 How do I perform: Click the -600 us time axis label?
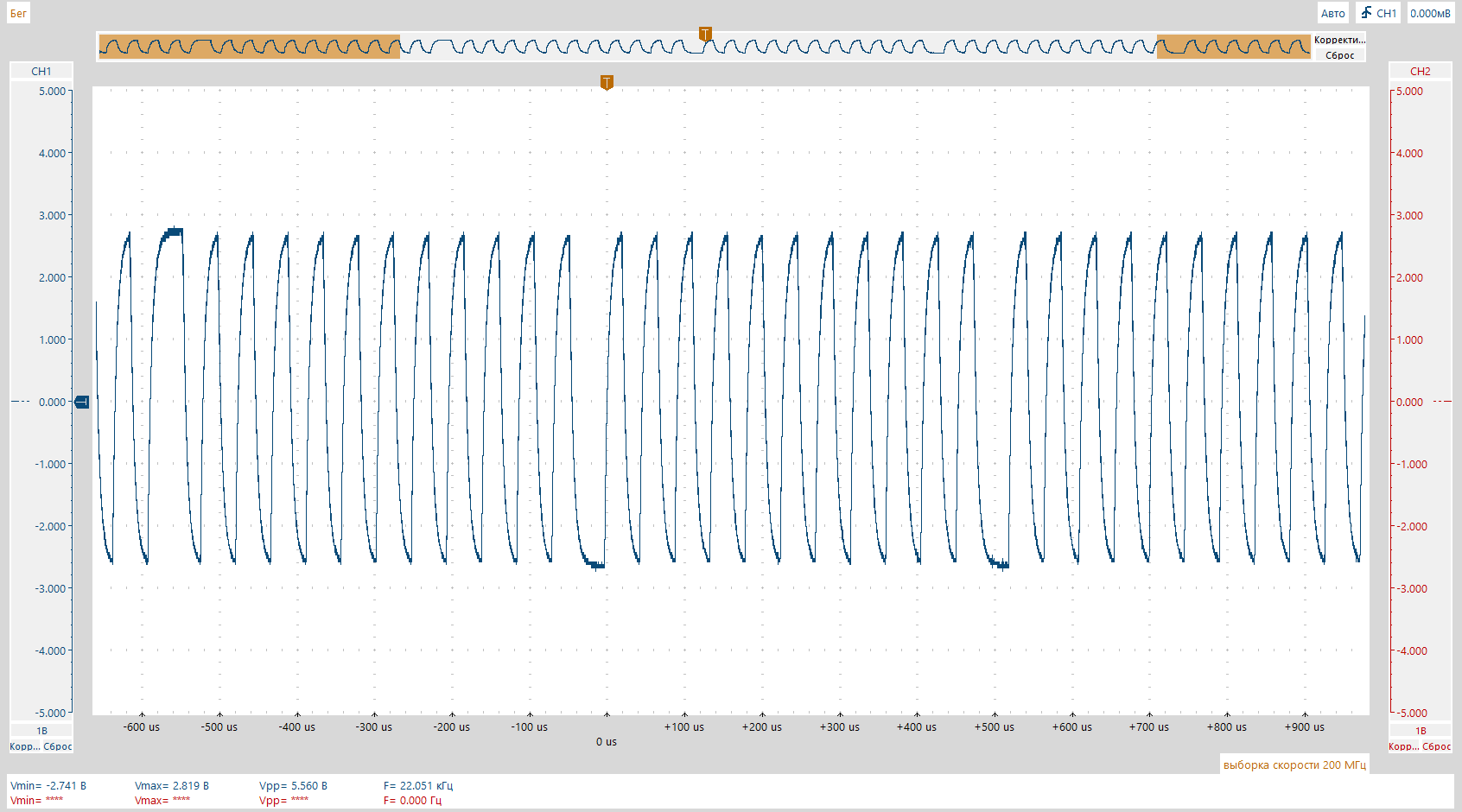click(x=142, y=726)
